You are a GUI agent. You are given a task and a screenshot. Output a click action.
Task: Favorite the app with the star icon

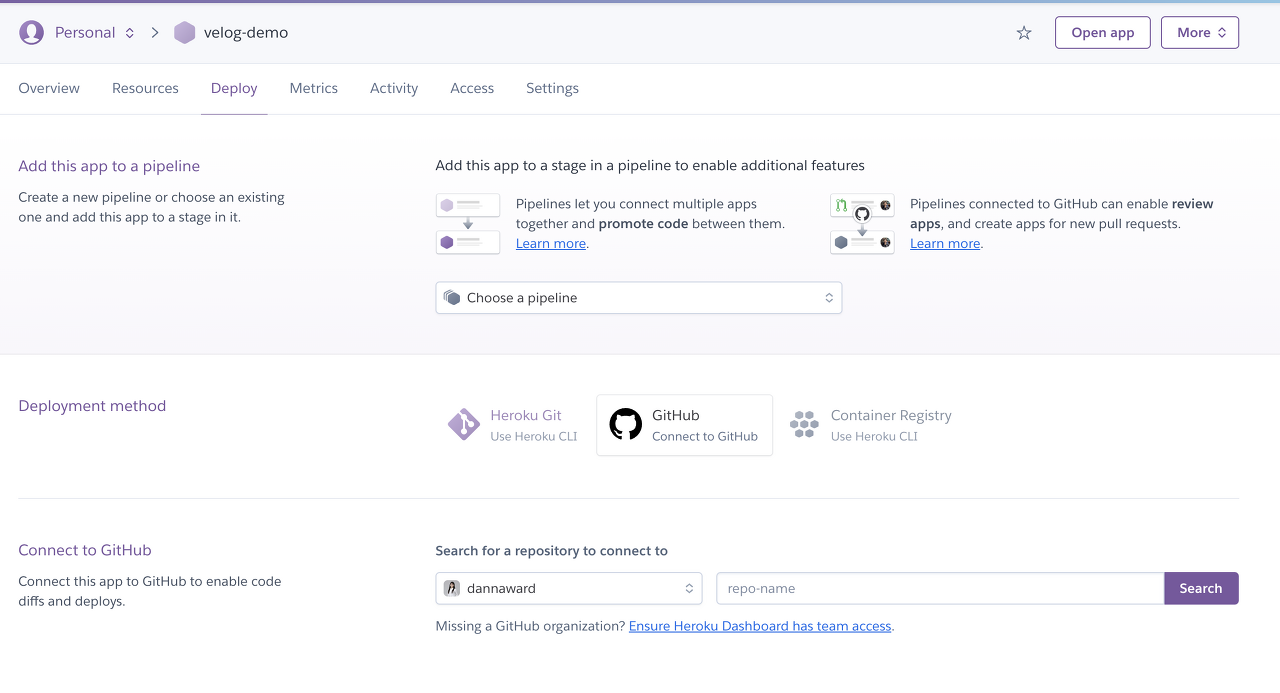pyautogui.click(x=1024, y=33)
